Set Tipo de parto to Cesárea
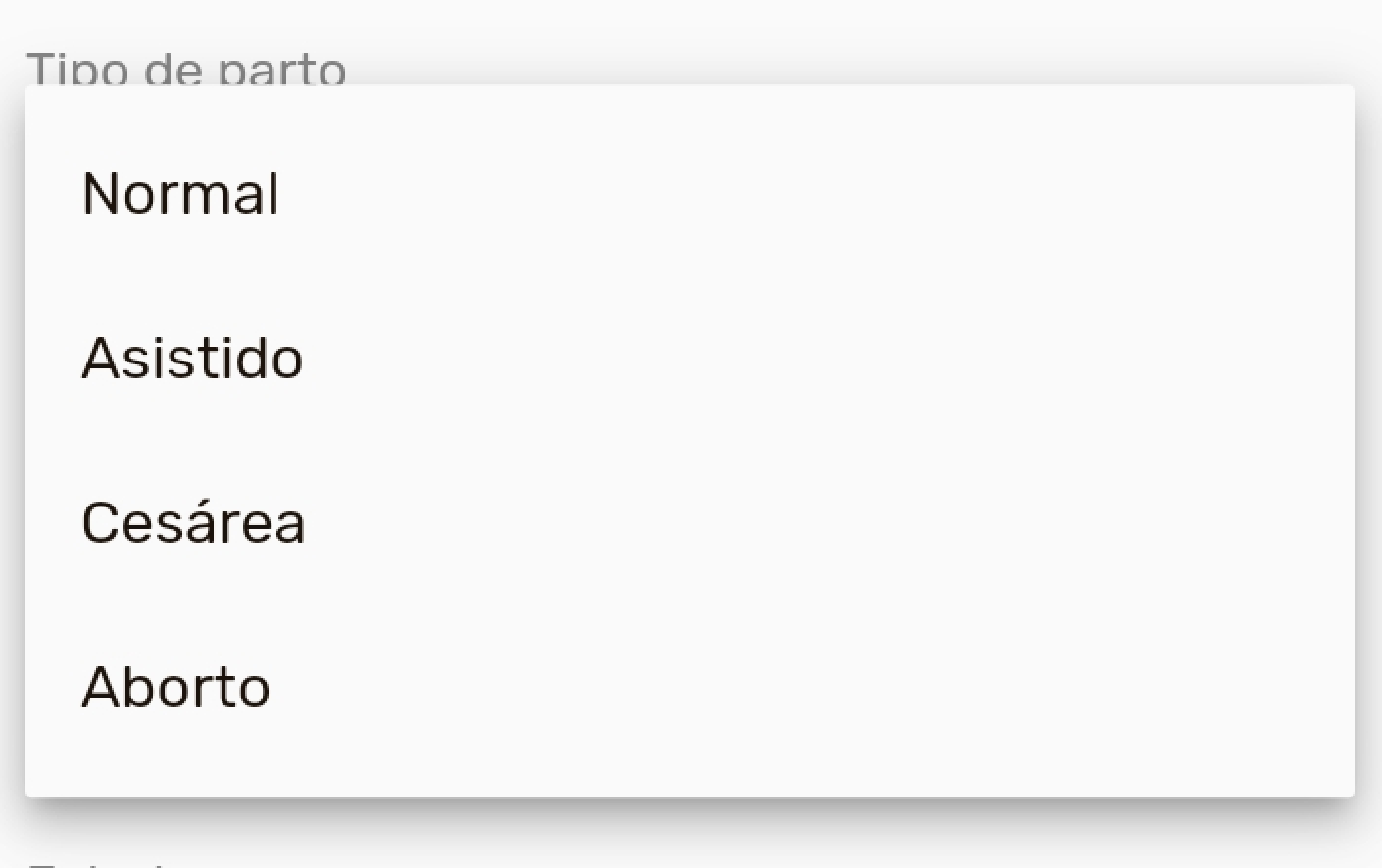 [x=193, y=522]
